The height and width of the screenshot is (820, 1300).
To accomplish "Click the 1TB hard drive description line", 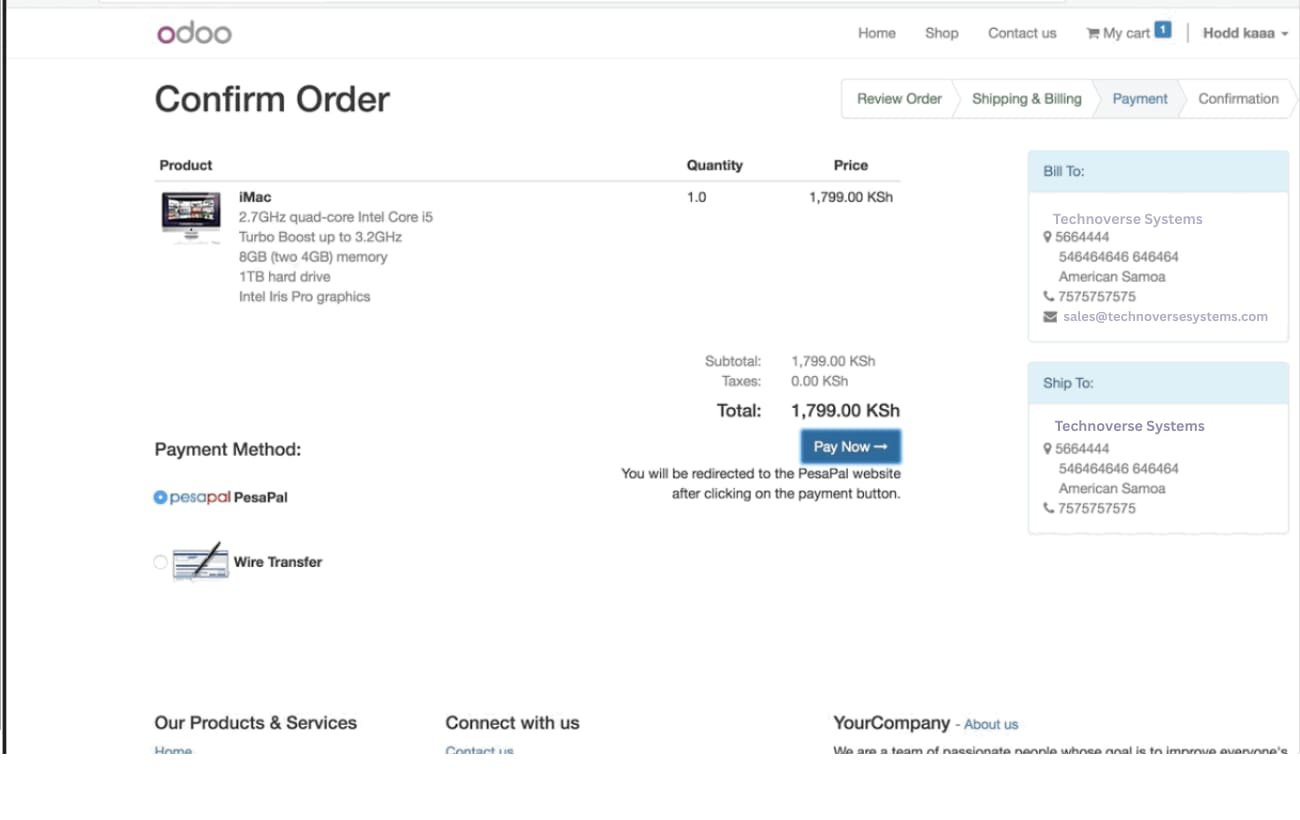I will pos(284,277).
